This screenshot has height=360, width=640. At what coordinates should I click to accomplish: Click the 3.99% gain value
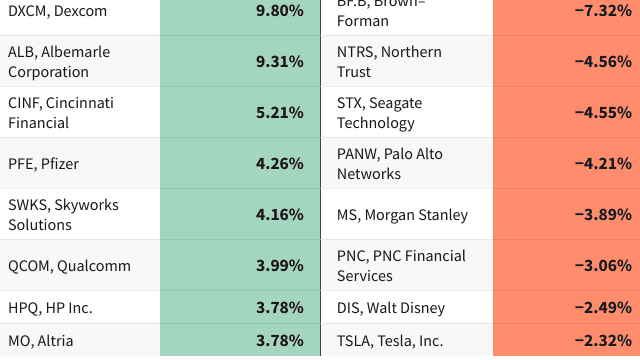280,266
